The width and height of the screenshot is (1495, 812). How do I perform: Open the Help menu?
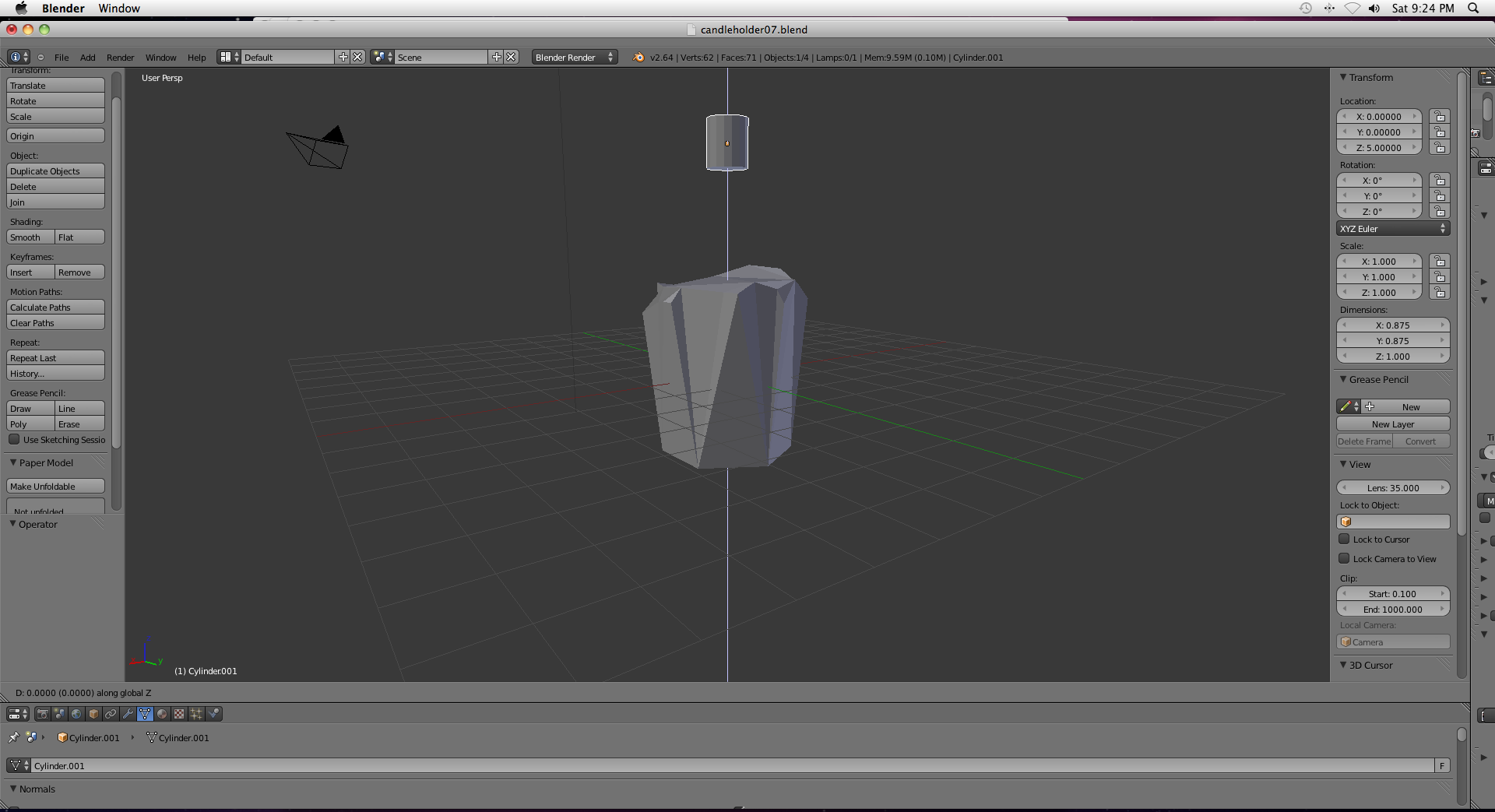[196, 58]
